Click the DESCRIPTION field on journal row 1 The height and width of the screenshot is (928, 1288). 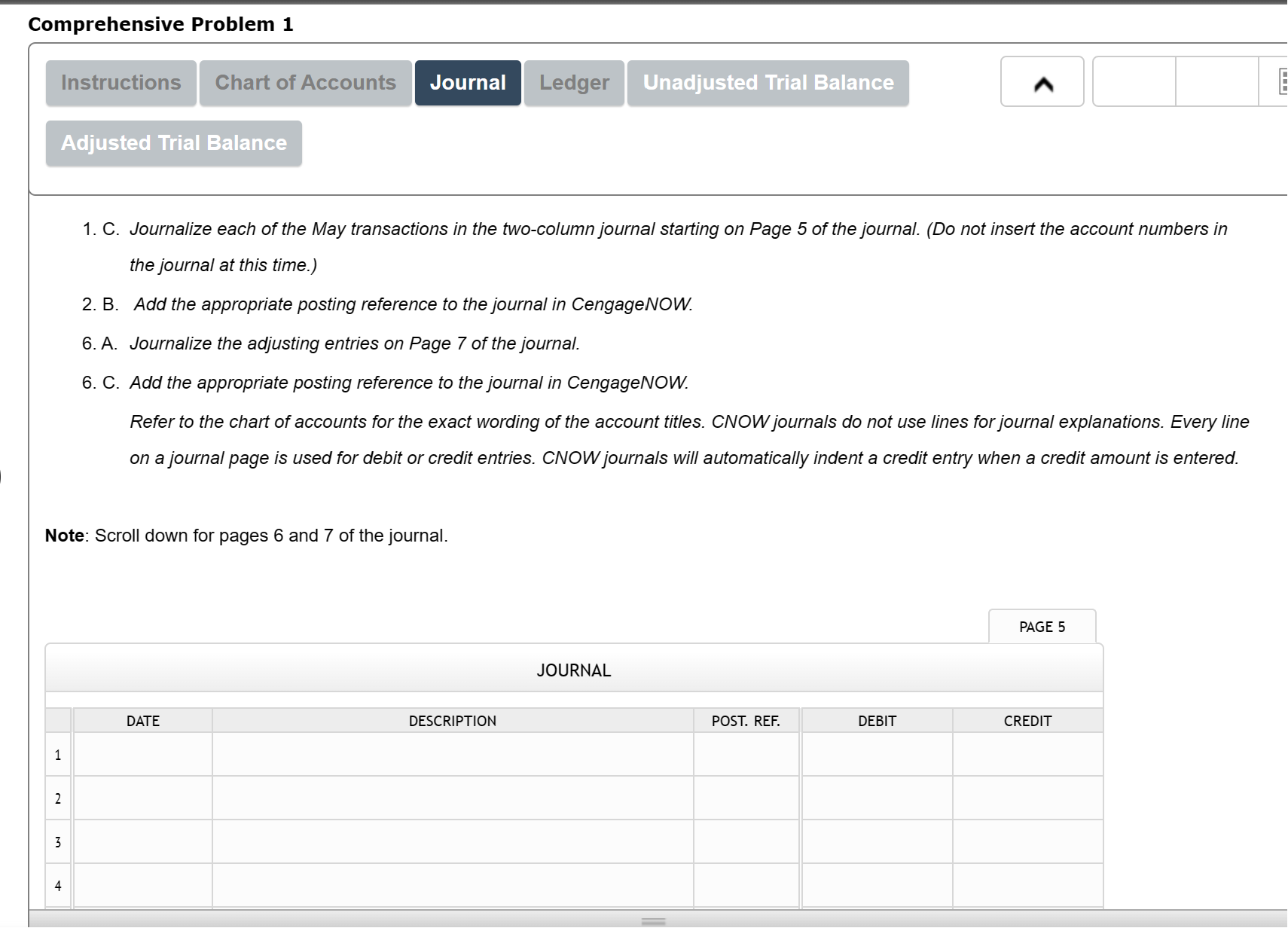(452, 755)
